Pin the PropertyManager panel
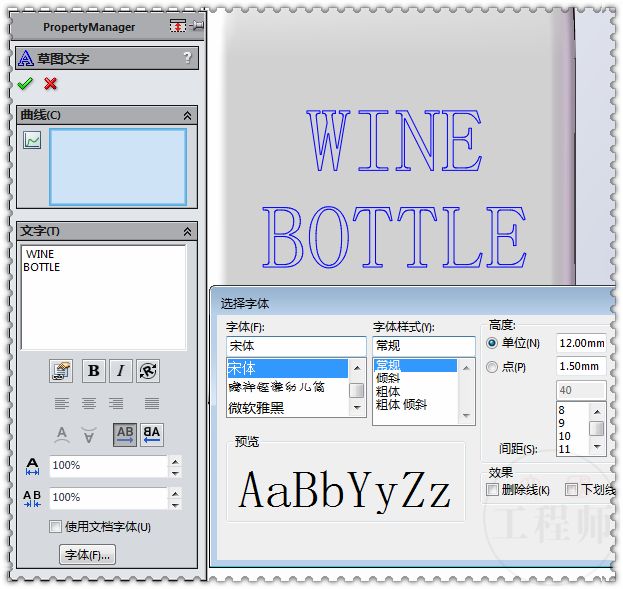This screenshot has height=589, width=623. point(196,26)
